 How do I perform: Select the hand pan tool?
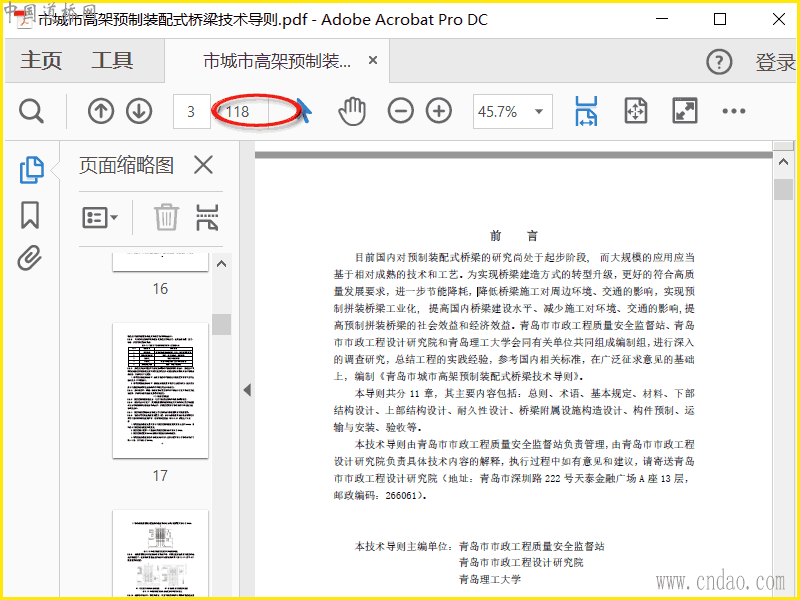352,111
